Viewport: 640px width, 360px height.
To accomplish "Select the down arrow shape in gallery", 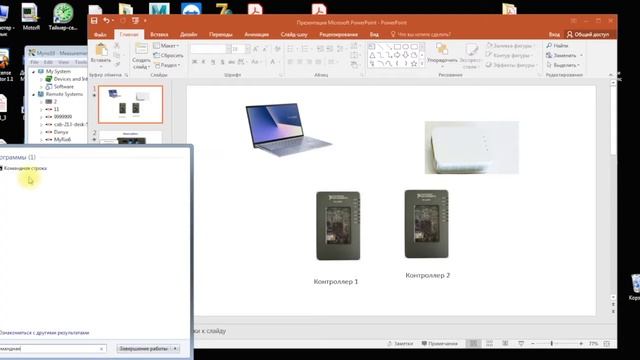I will [x=405, y=56].
